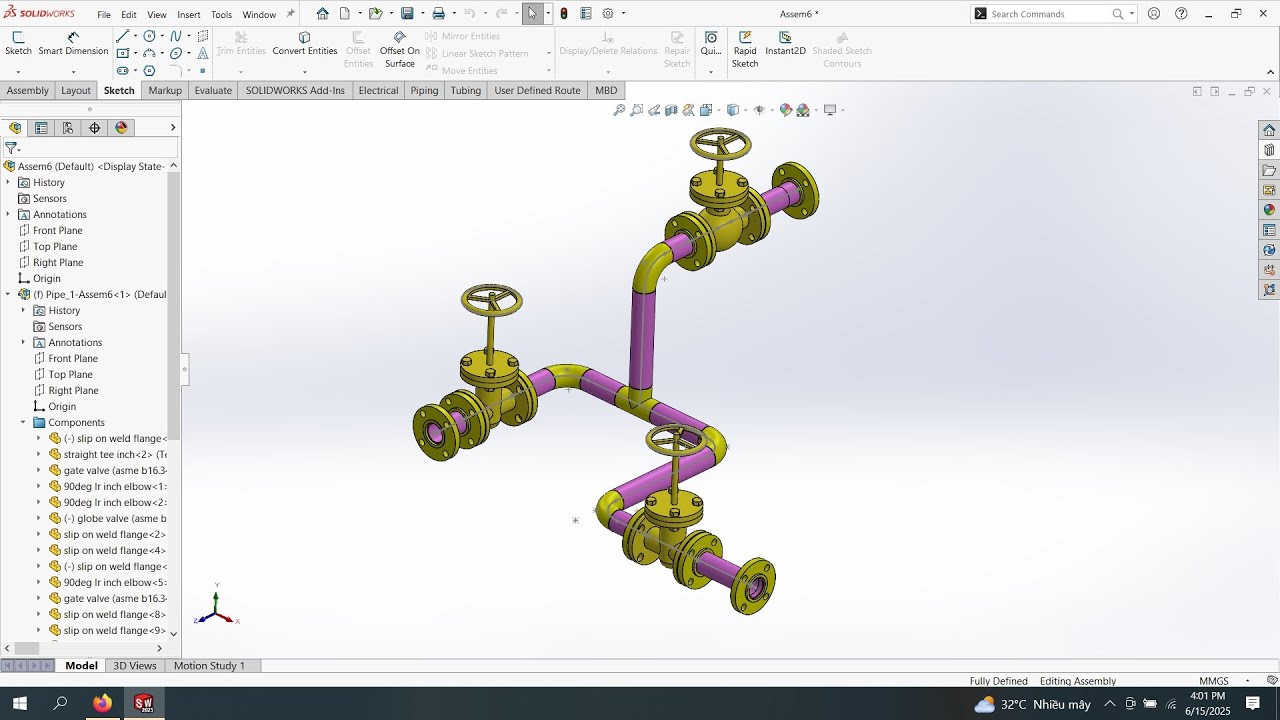Switch to the PropertyManager tab
Image resolution: width=1280 pixels, height=720 pixels.
(41, 128)
